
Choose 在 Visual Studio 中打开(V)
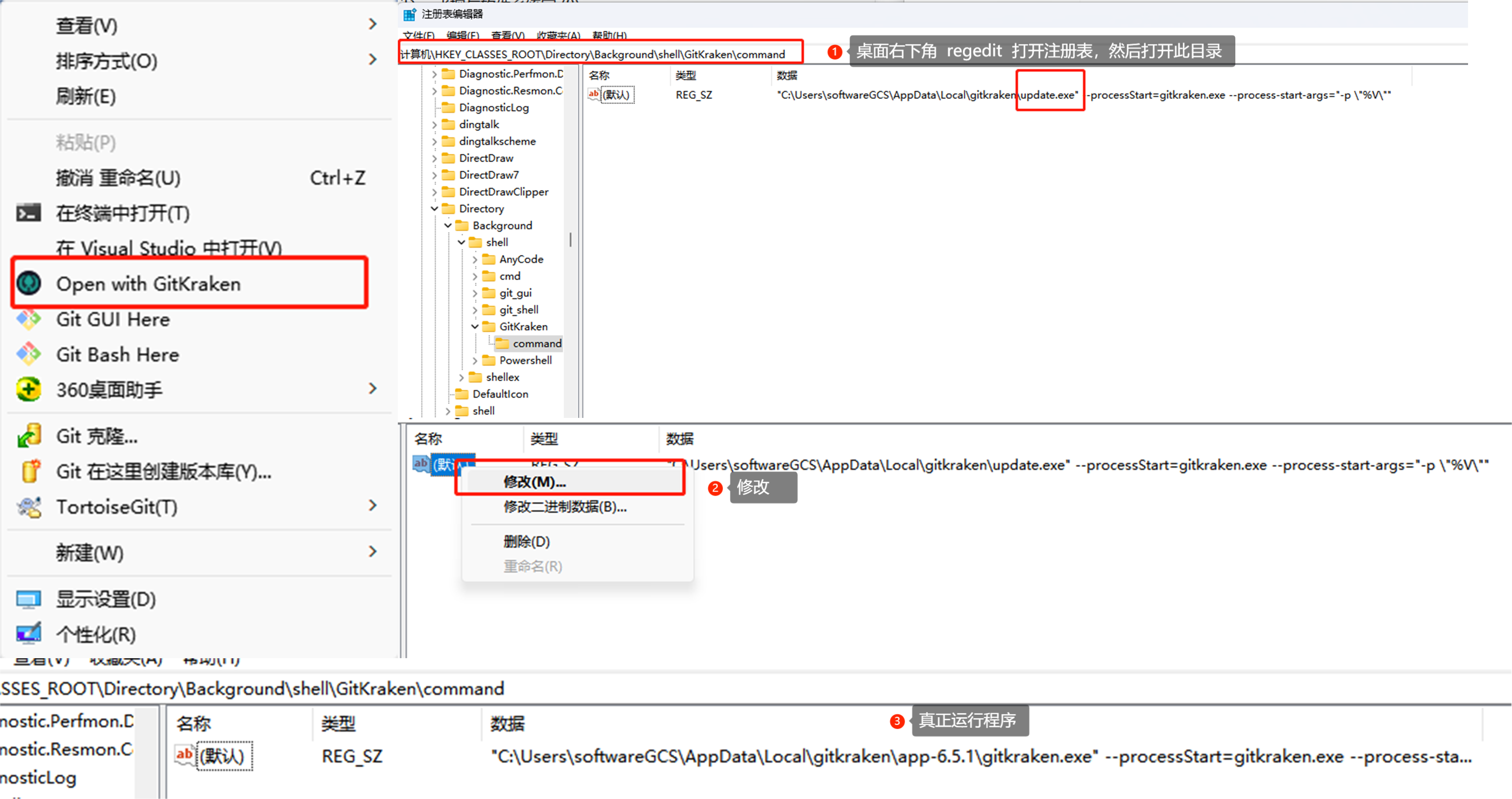click(x=198, y=248)
